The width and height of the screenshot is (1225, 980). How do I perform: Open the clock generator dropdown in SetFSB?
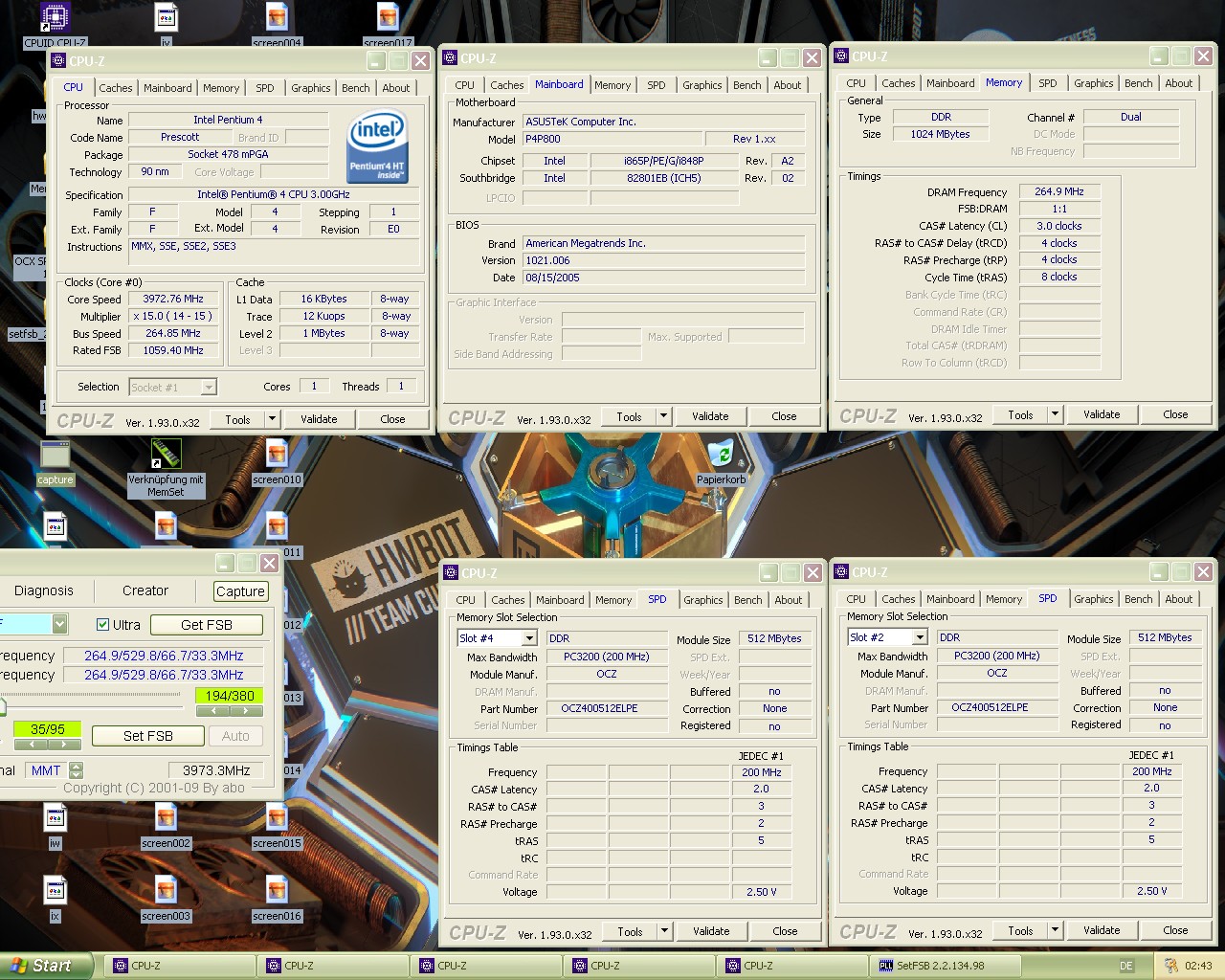pyautogui.click(x=59, y=624)
